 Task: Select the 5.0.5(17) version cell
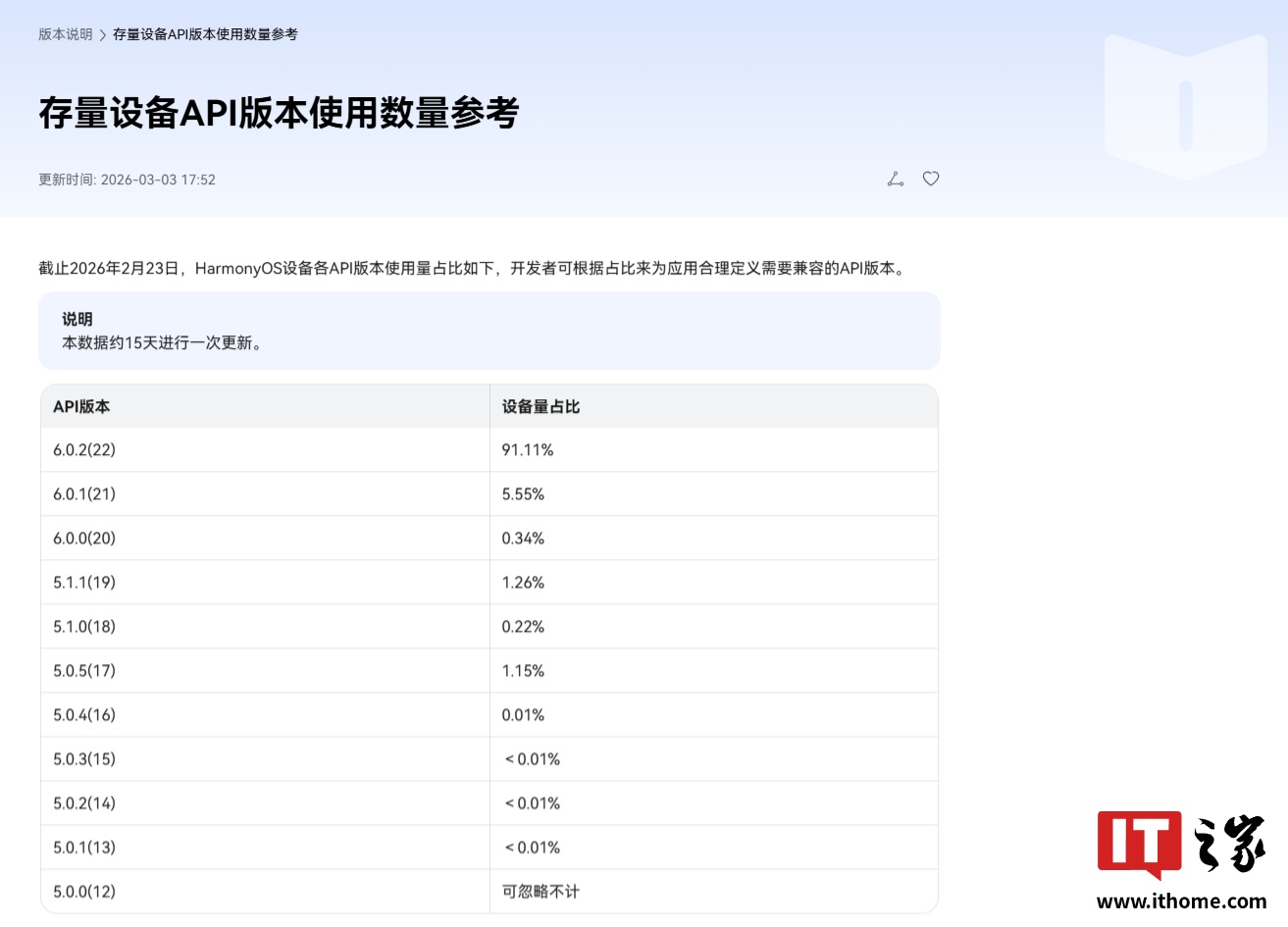point(265,671)
